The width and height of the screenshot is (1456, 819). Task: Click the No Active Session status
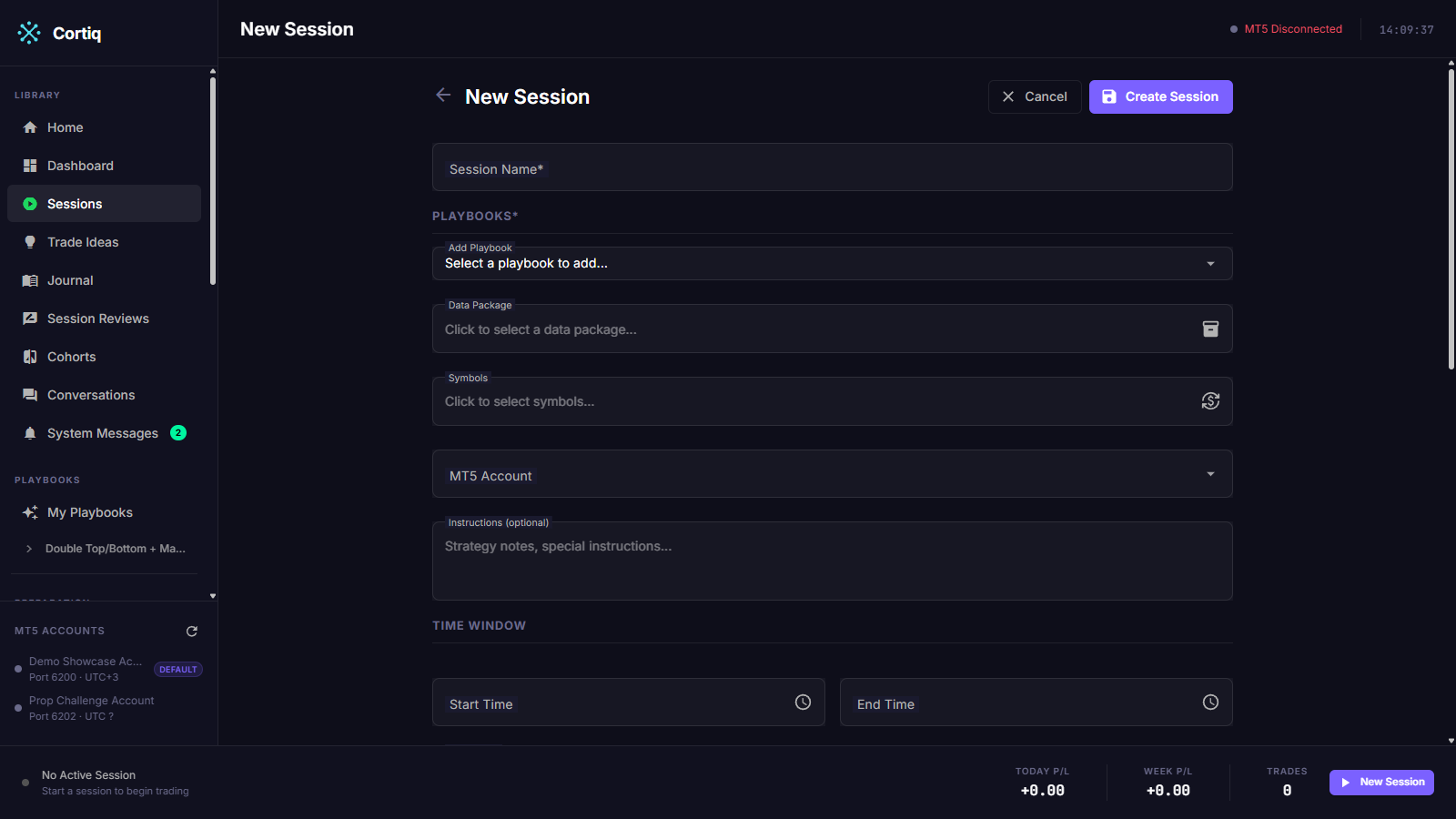click(106, 783)
